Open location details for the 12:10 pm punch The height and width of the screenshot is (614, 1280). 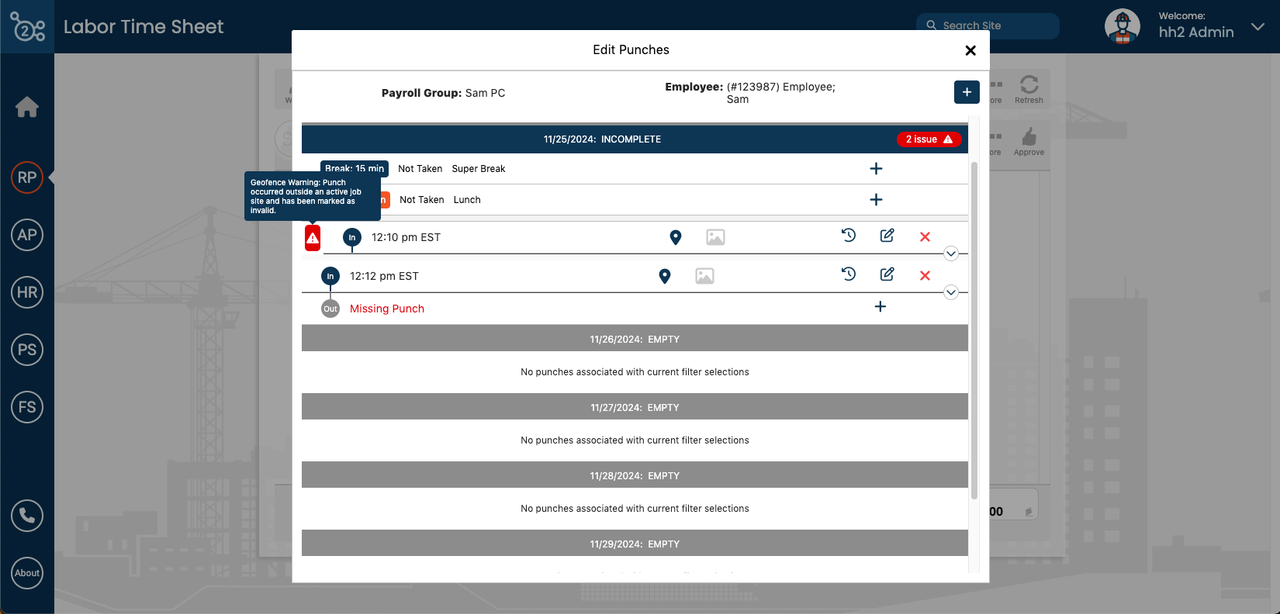[x=675, y=237]
